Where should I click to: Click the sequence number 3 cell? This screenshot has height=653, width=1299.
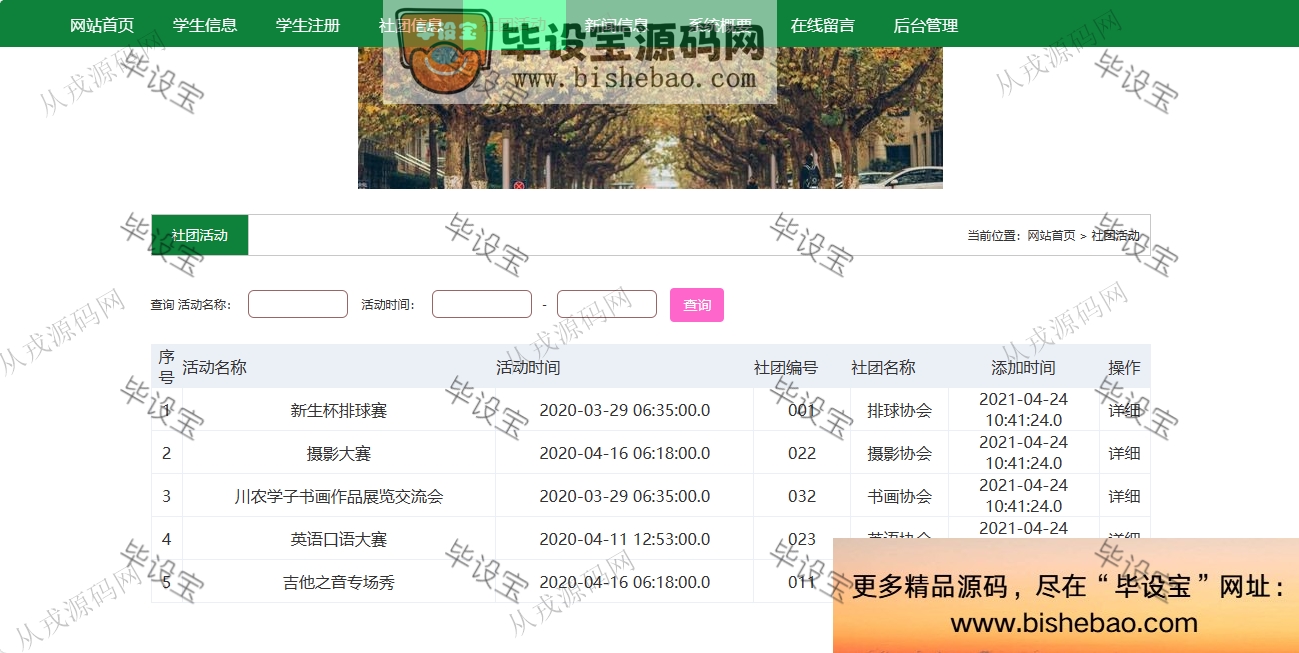[167, 496]
